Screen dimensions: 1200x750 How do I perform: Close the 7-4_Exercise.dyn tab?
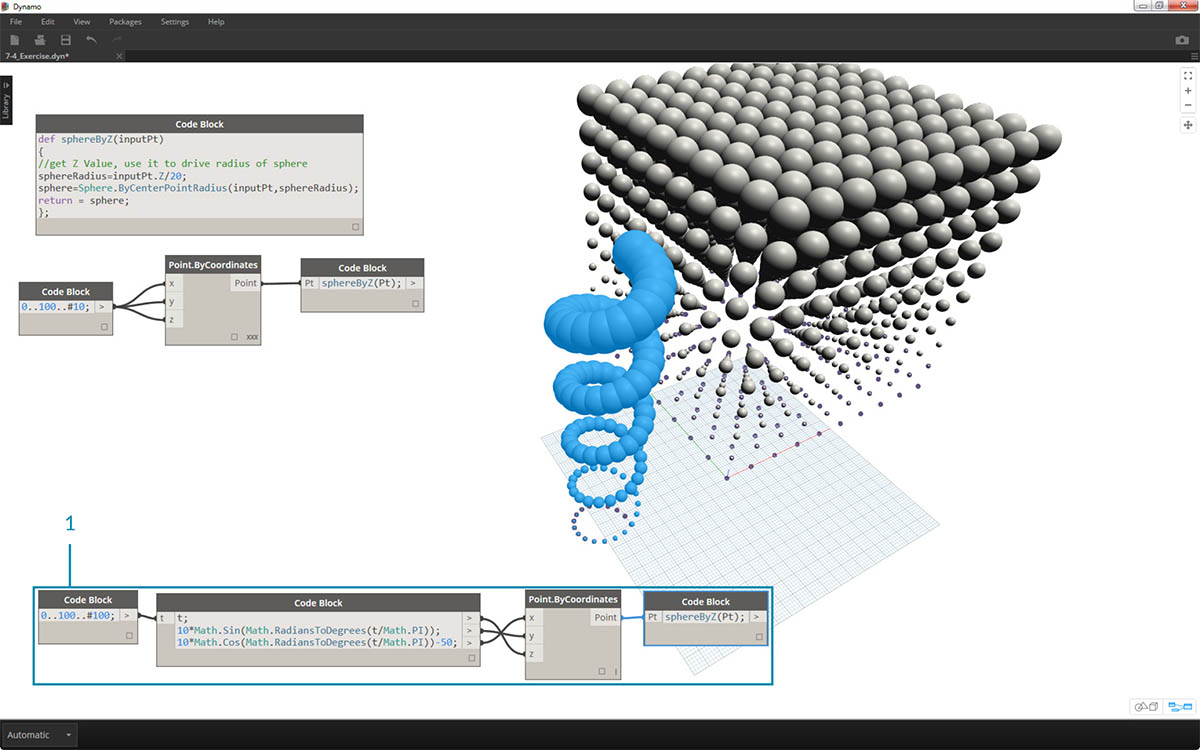point(119,56)
